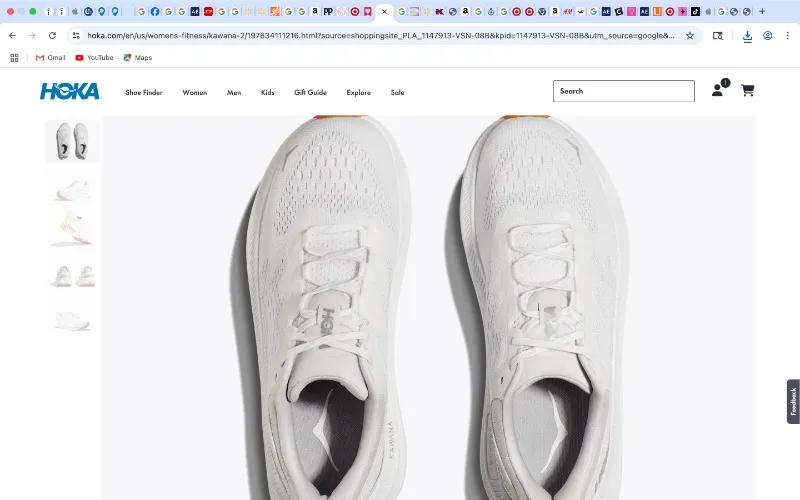Open the Men menu

[x=234, y=92]
